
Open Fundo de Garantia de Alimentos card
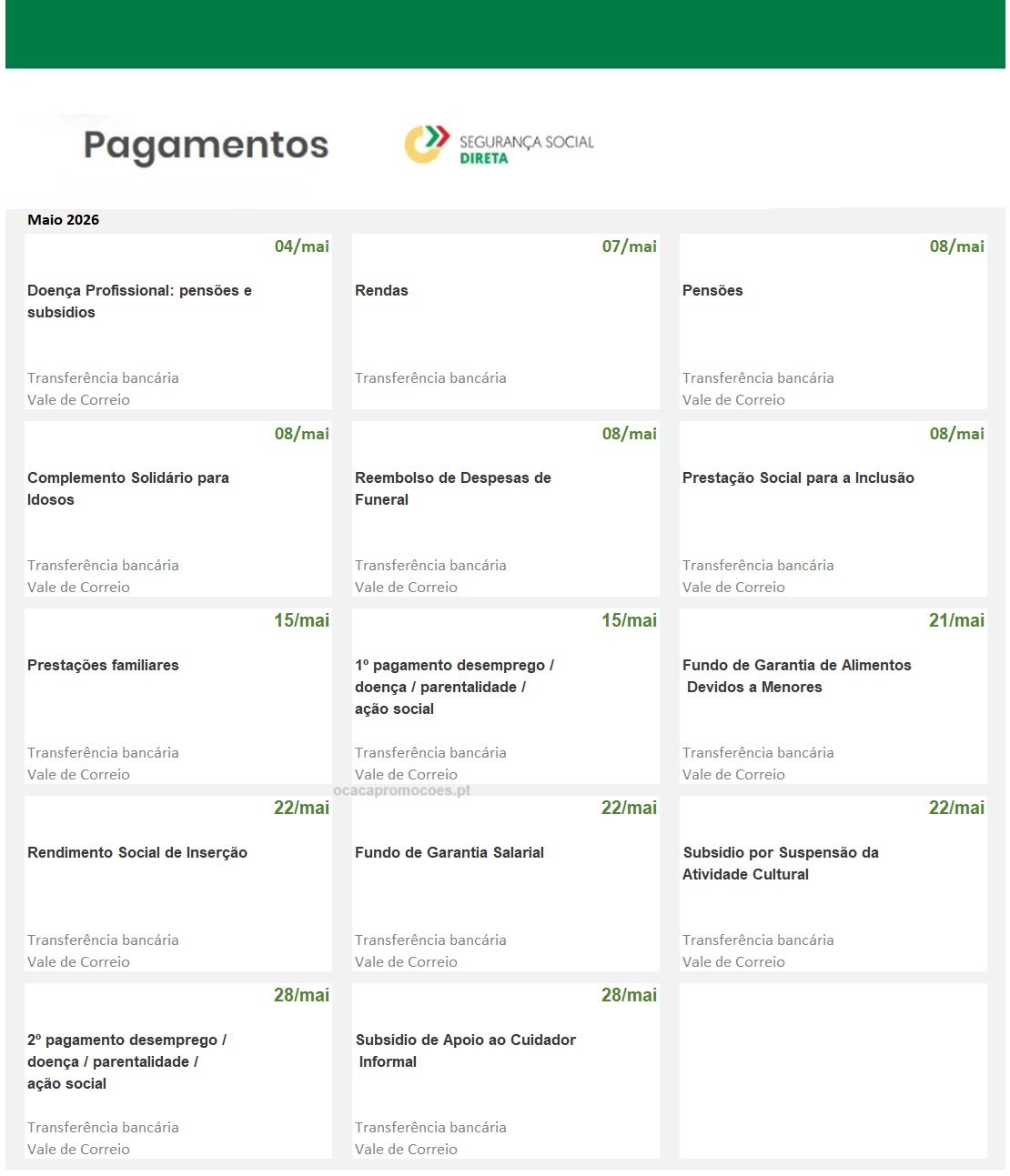point(796,676)
